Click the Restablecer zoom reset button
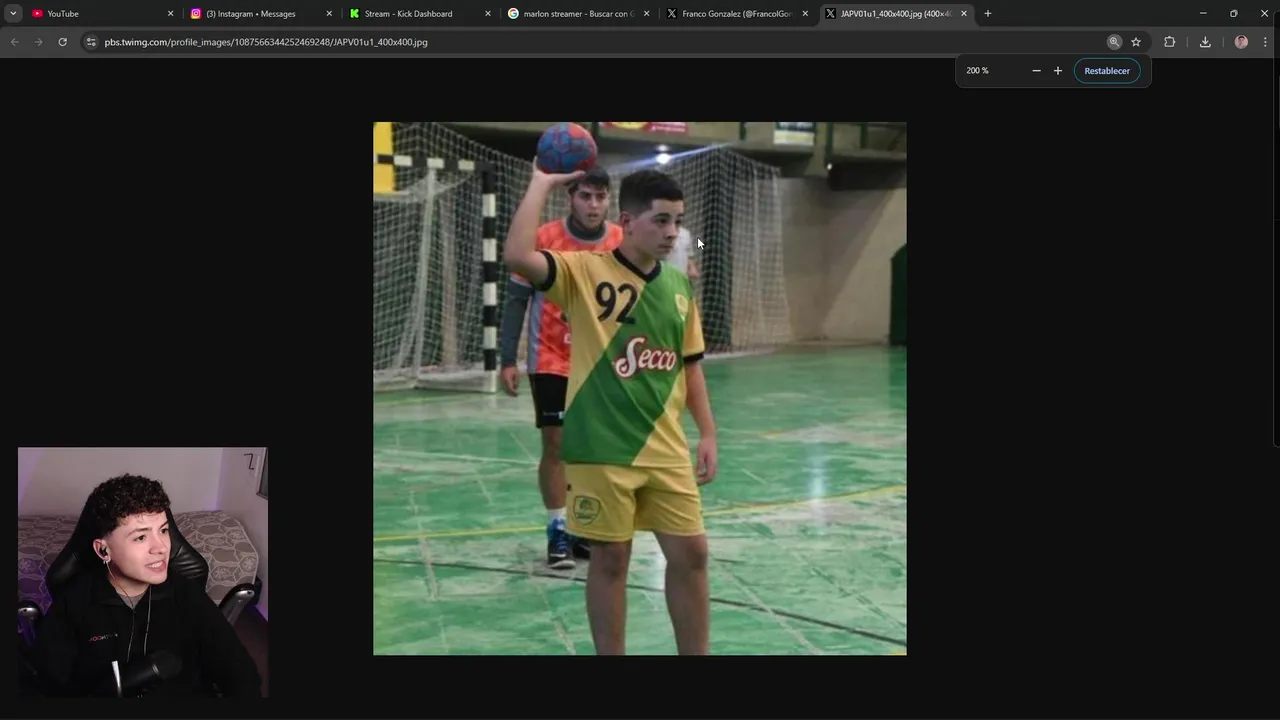 tap(1107, 71)
